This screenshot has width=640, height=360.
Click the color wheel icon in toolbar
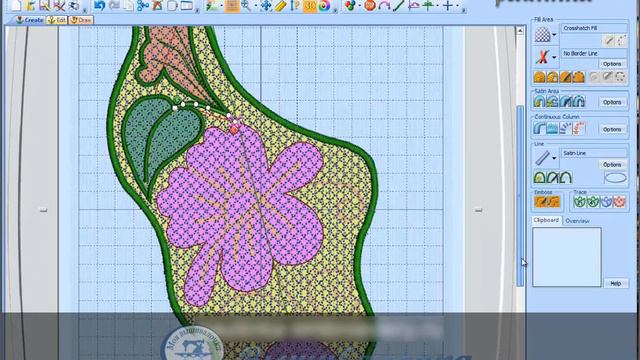click(x=324, y=5)
